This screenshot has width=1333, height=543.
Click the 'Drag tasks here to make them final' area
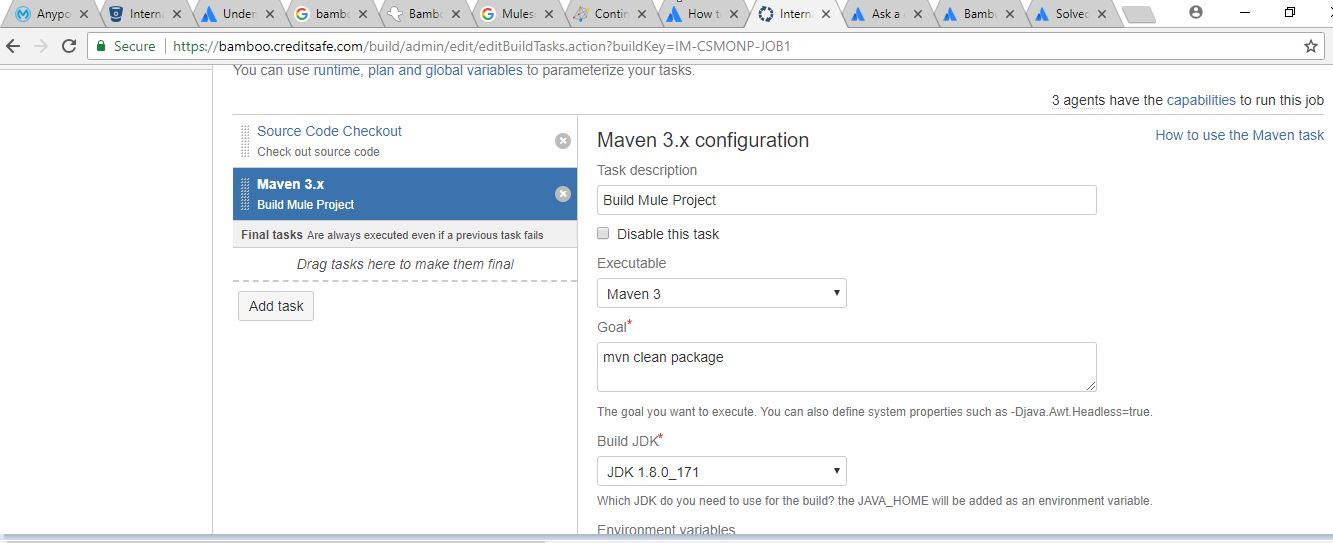(x=405, y=264)
